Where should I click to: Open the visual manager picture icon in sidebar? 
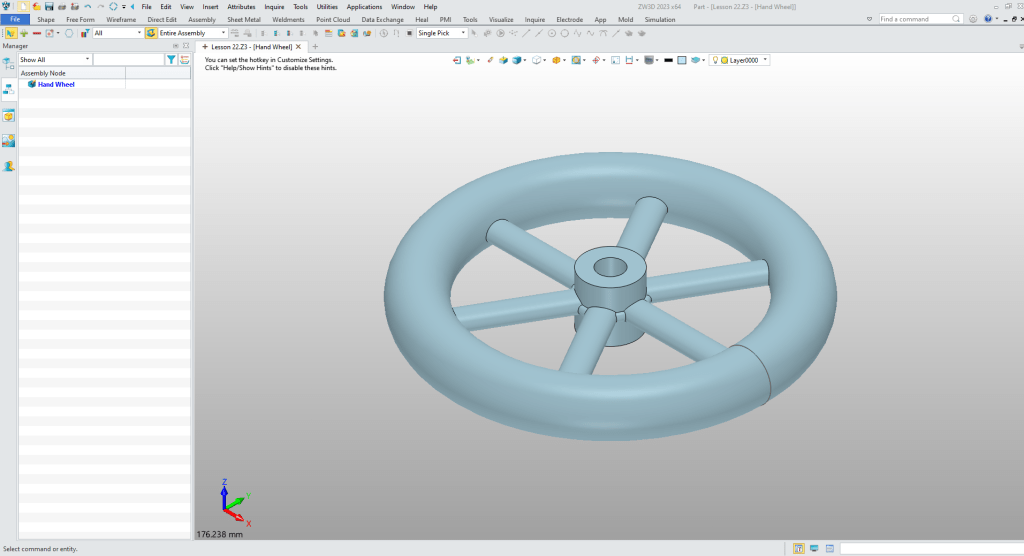point(8,141)
